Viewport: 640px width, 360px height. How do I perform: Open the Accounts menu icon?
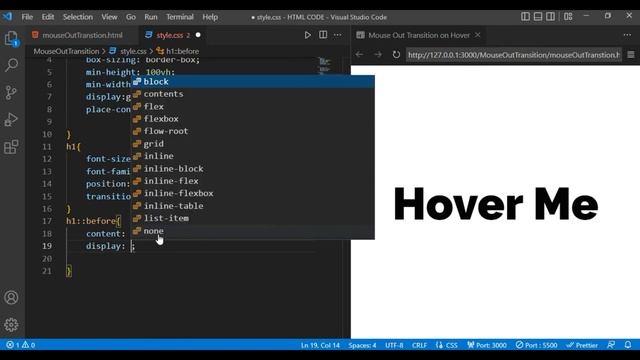(11, 298)
